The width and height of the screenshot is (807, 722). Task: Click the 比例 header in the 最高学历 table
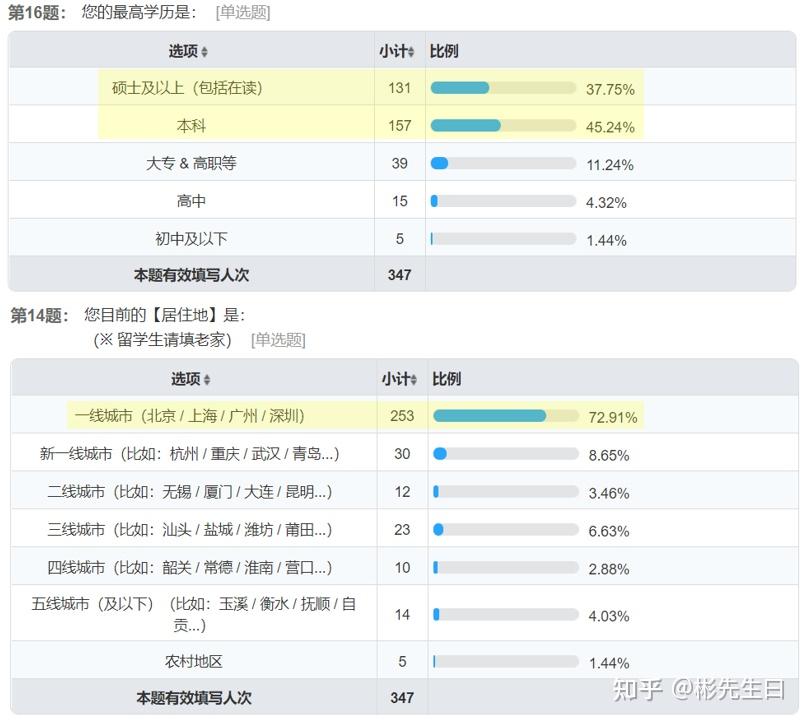tap(443, 51)
